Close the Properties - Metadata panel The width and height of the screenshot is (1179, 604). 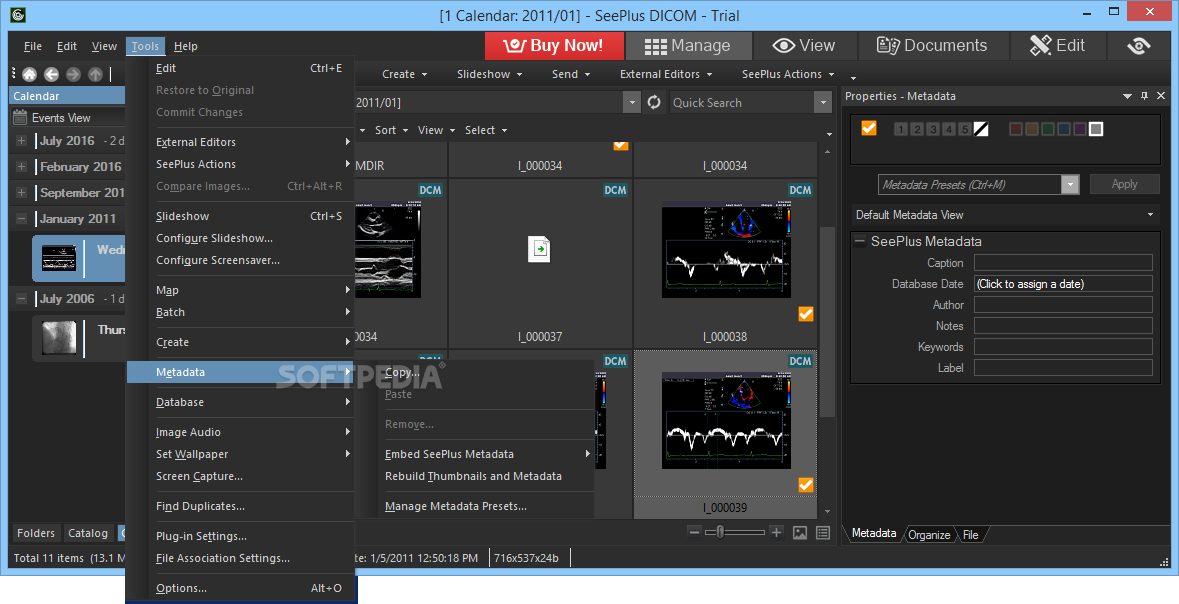tap(1162, 96)
